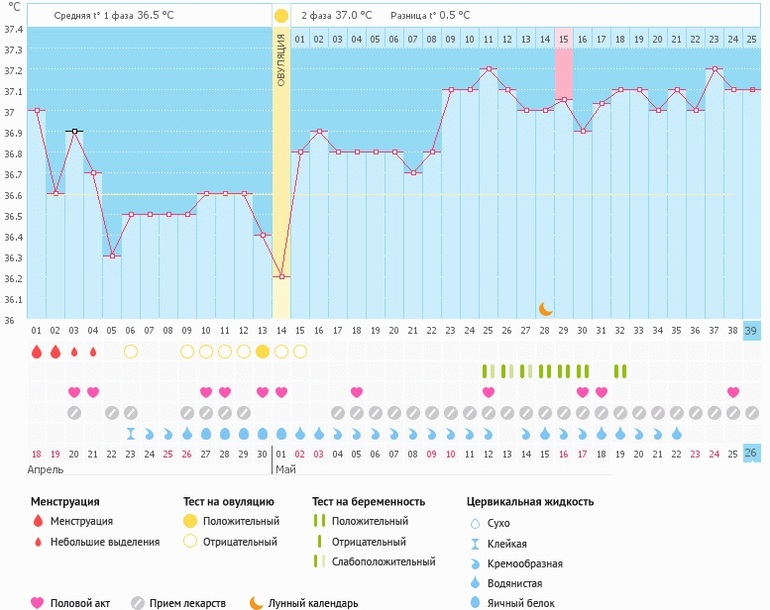Click the heart icon next to 'Половой акт'
The image size is (770, 610).
pos(38,603)
